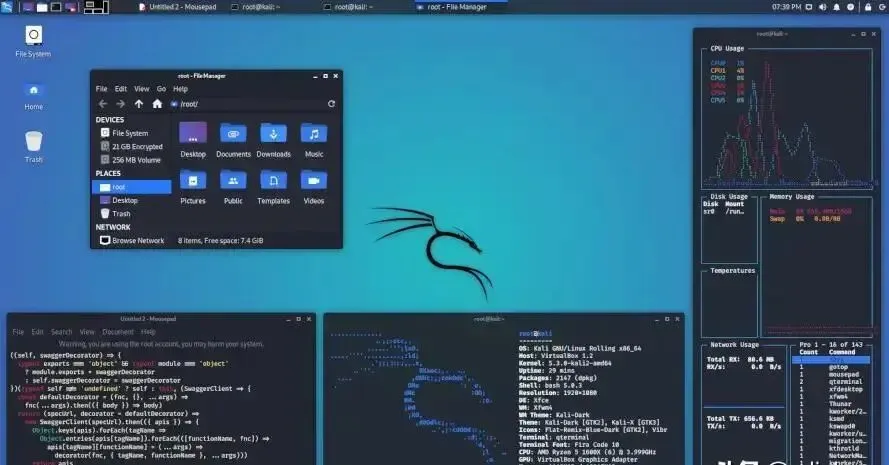889x465 pixels.
Task: Click 'Terminal Font: Fira Code 10' line
Action: point(569,445)
